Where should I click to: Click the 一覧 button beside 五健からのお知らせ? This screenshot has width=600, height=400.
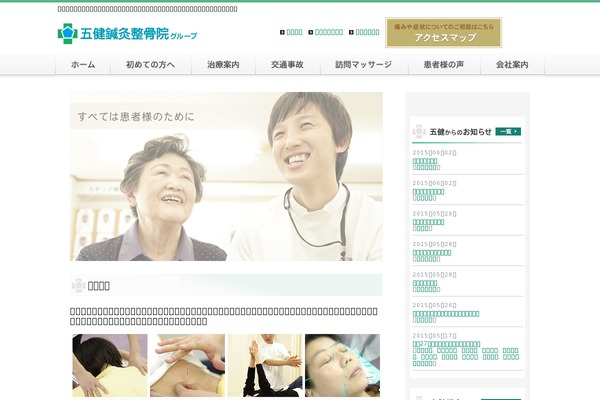[x=508, y=132]
